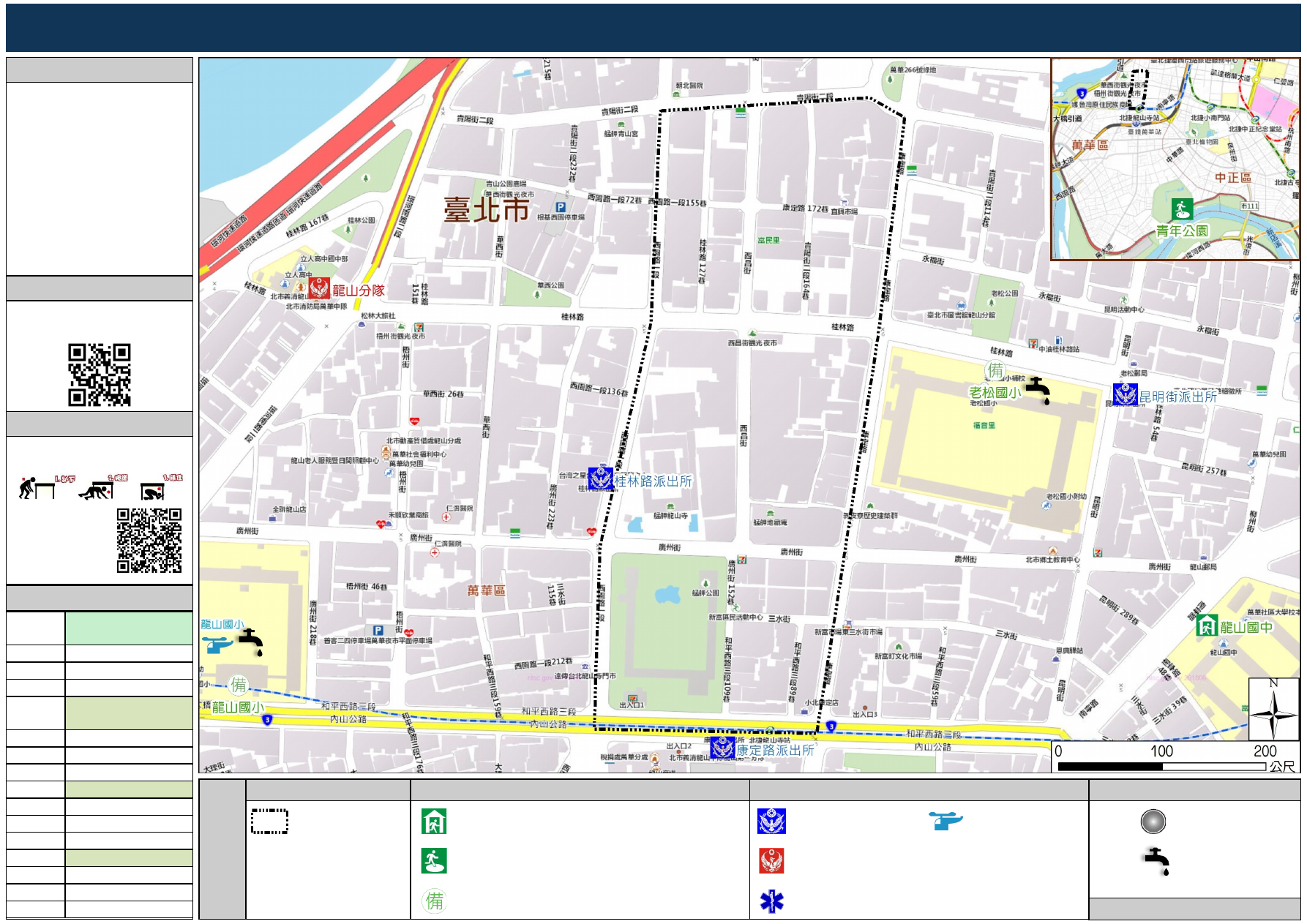Click the water faucet icon at 老松國小
The image size is (1307, 924).
(1038, 389)
